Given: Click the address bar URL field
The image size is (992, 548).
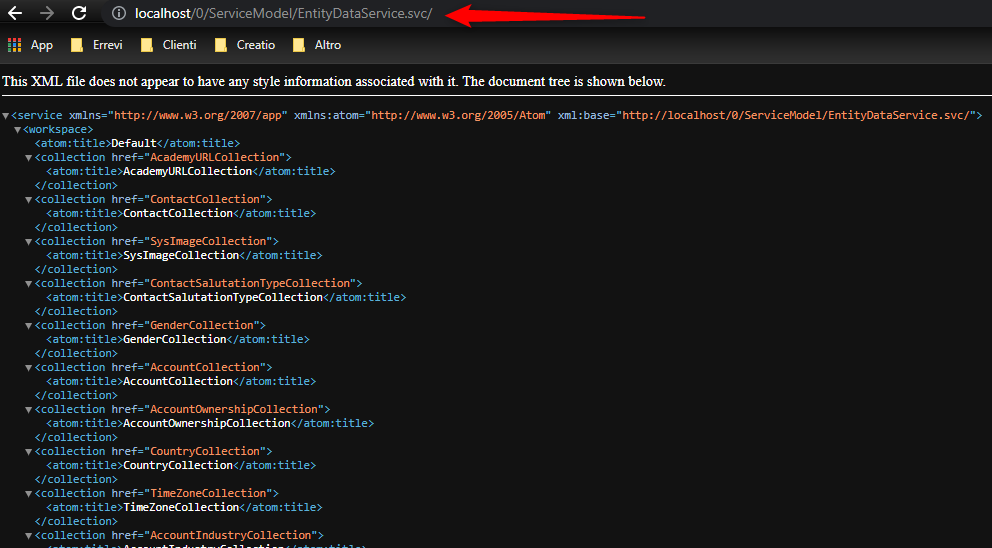Looking at the screenshot, I should (283, 13).
